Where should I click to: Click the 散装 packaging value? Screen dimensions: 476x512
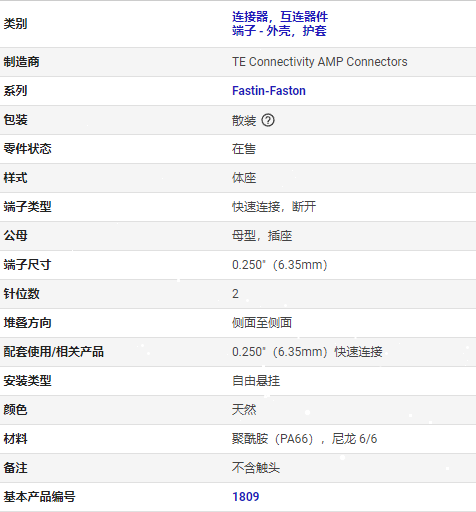click(244, 120)
